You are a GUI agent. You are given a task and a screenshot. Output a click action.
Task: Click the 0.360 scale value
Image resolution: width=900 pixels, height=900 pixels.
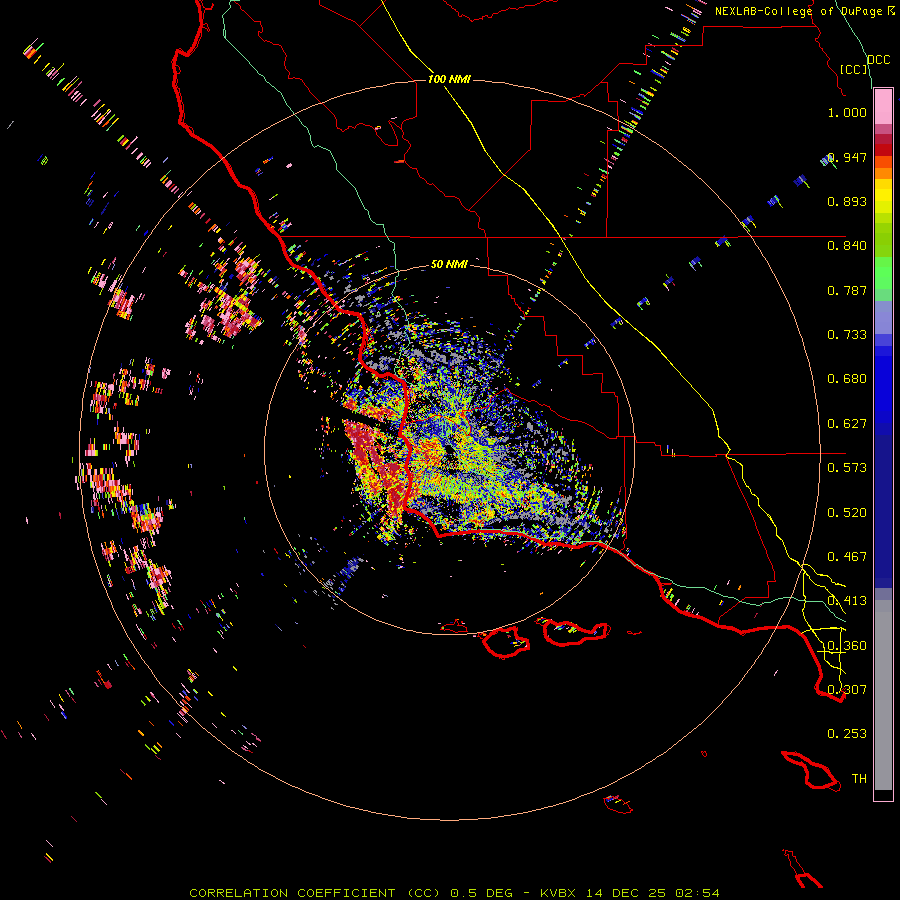847,646
